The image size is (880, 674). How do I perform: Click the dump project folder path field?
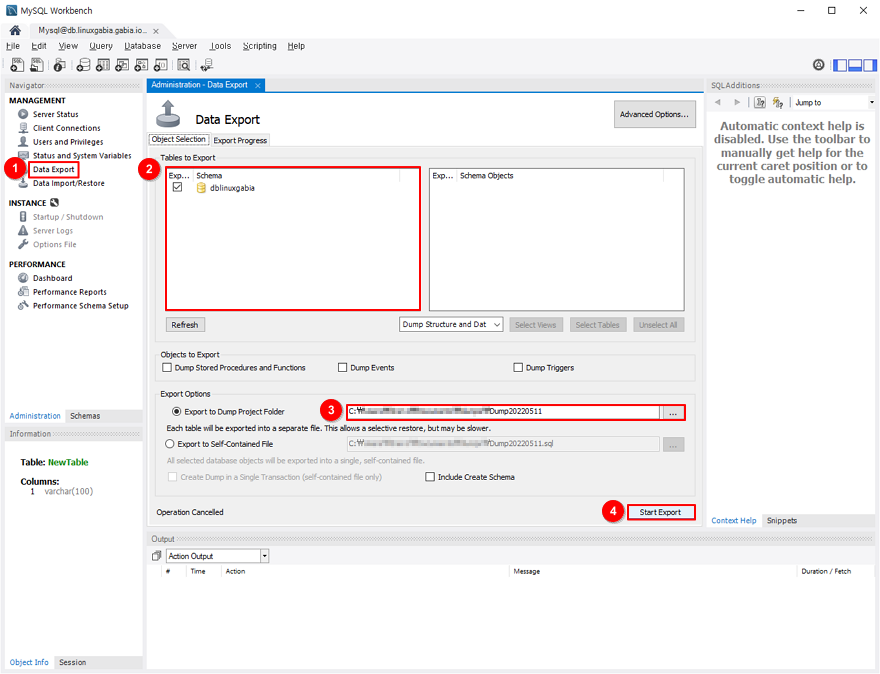coord(503,411)
